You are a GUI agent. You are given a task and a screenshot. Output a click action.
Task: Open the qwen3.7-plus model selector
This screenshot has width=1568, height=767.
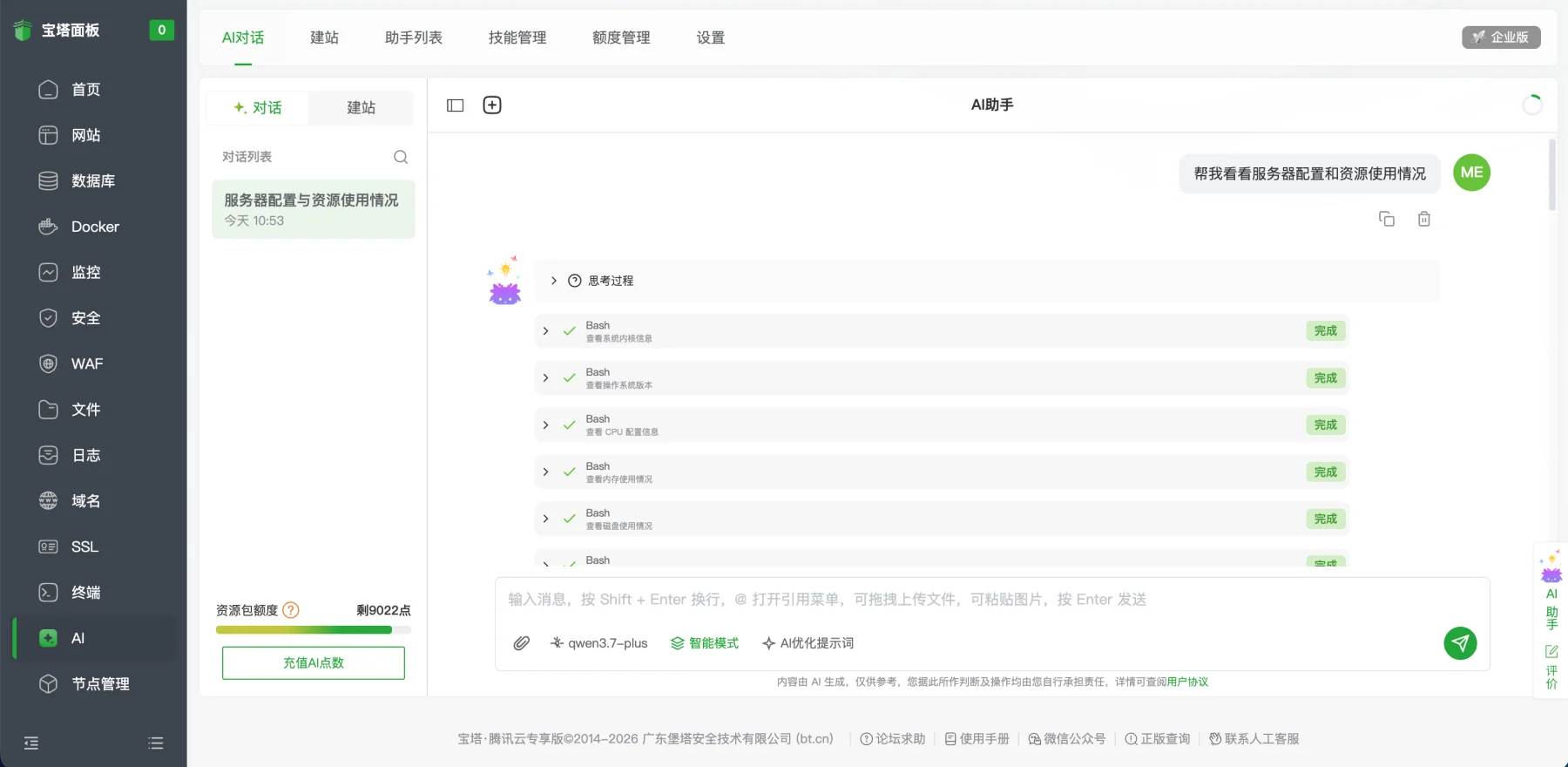pyautogui.click(x=598, y=643)
